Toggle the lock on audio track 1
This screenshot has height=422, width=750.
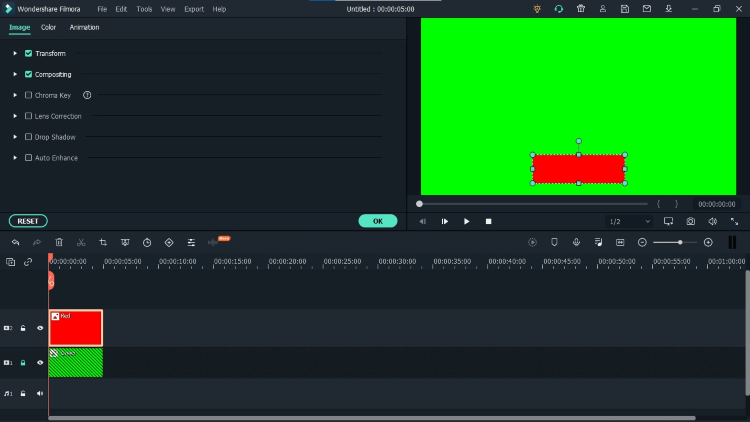coord(23,393)
